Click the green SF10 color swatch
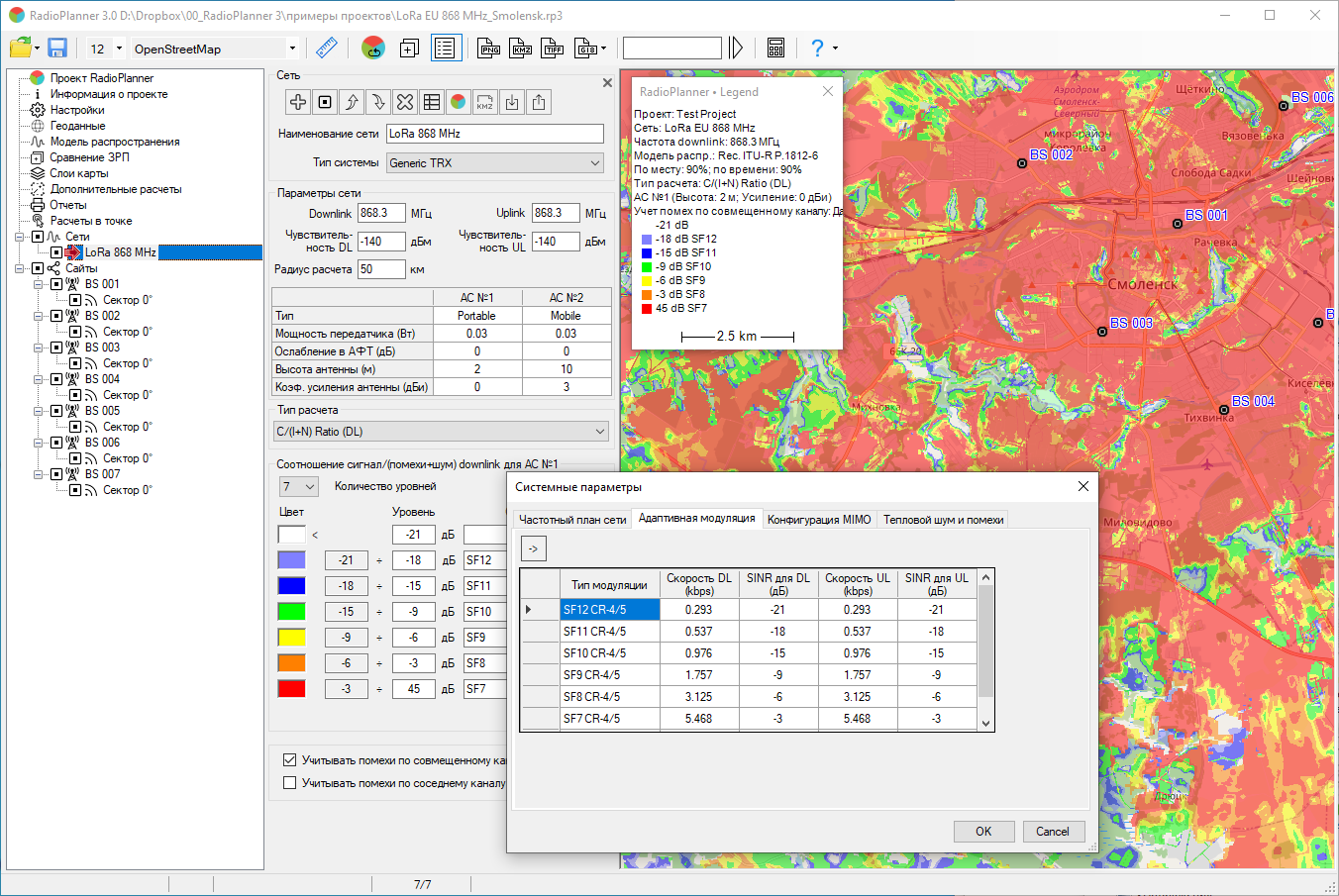1339x896 pixels. (x=291, y=612)
